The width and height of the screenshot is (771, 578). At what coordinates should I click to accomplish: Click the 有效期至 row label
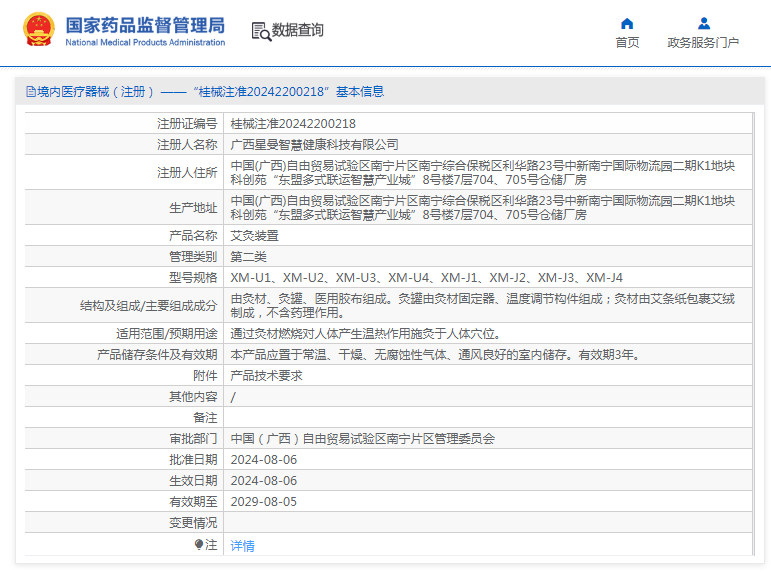pos(193,502)
